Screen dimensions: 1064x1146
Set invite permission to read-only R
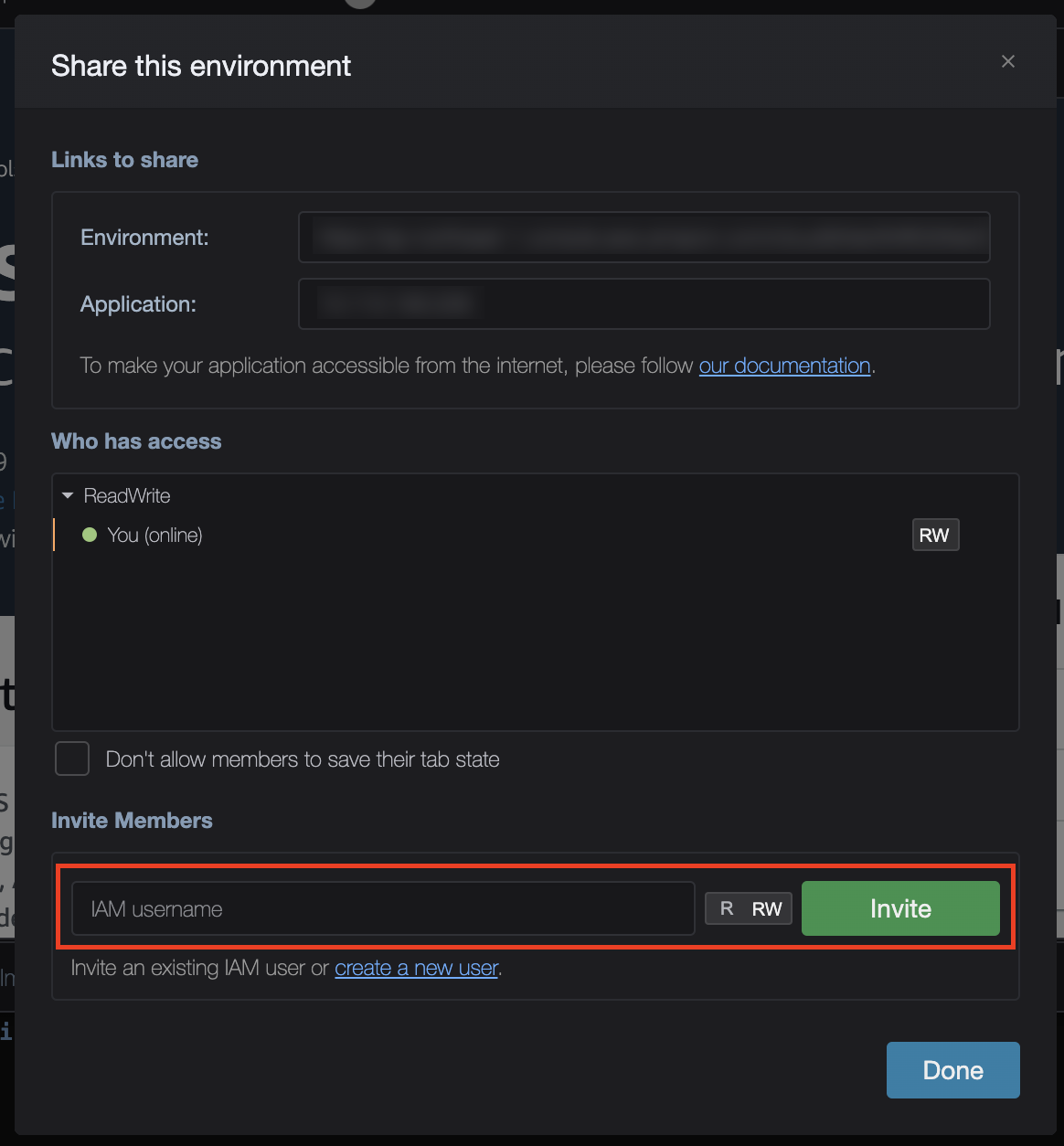tap(725, 908)
